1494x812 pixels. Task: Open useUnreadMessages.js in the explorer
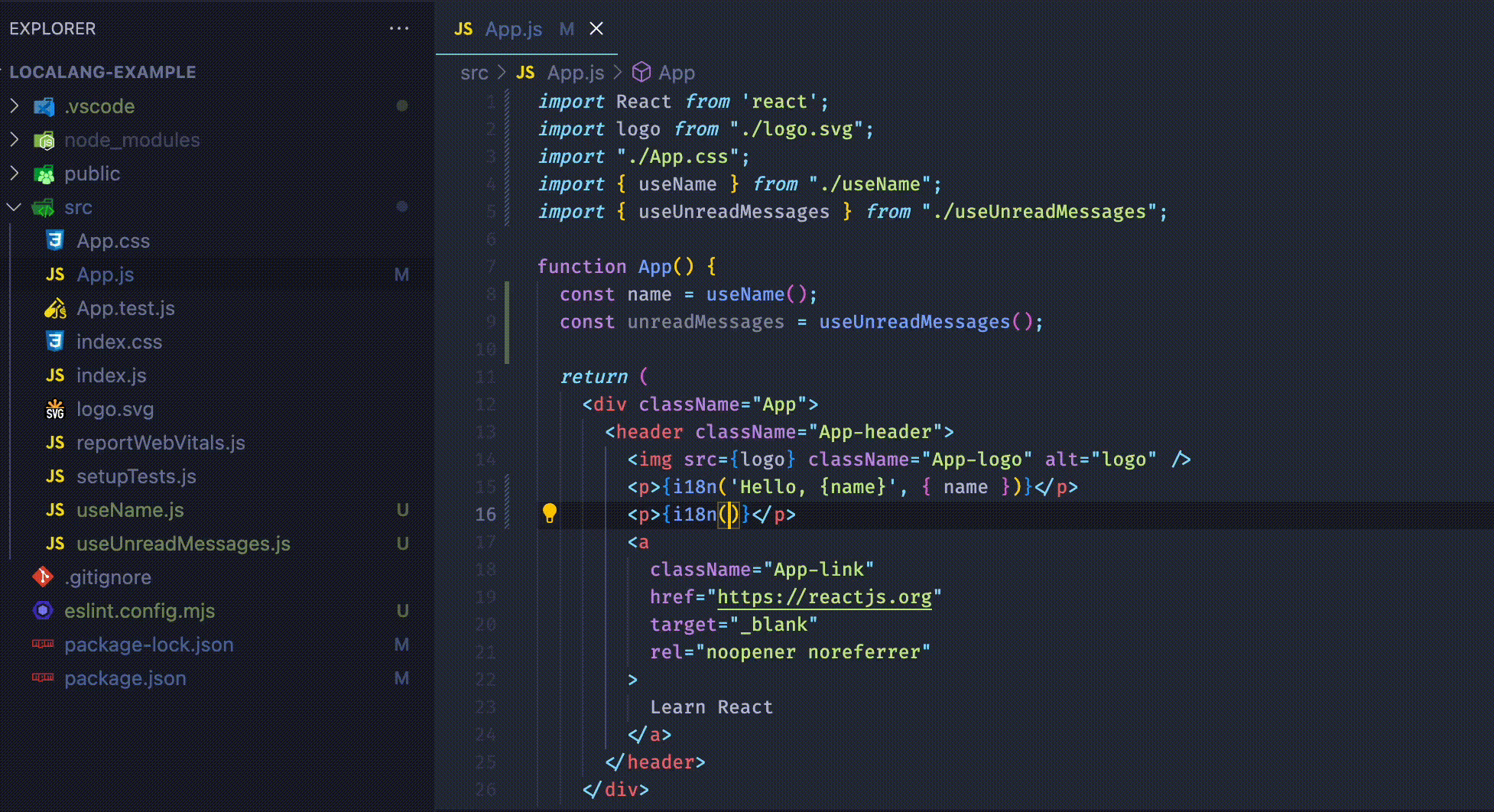[183, 544]
